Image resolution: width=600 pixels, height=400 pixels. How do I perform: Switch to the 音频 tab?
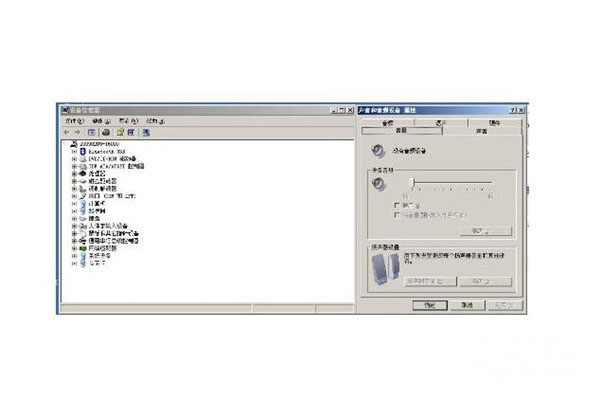pos(388,123)
